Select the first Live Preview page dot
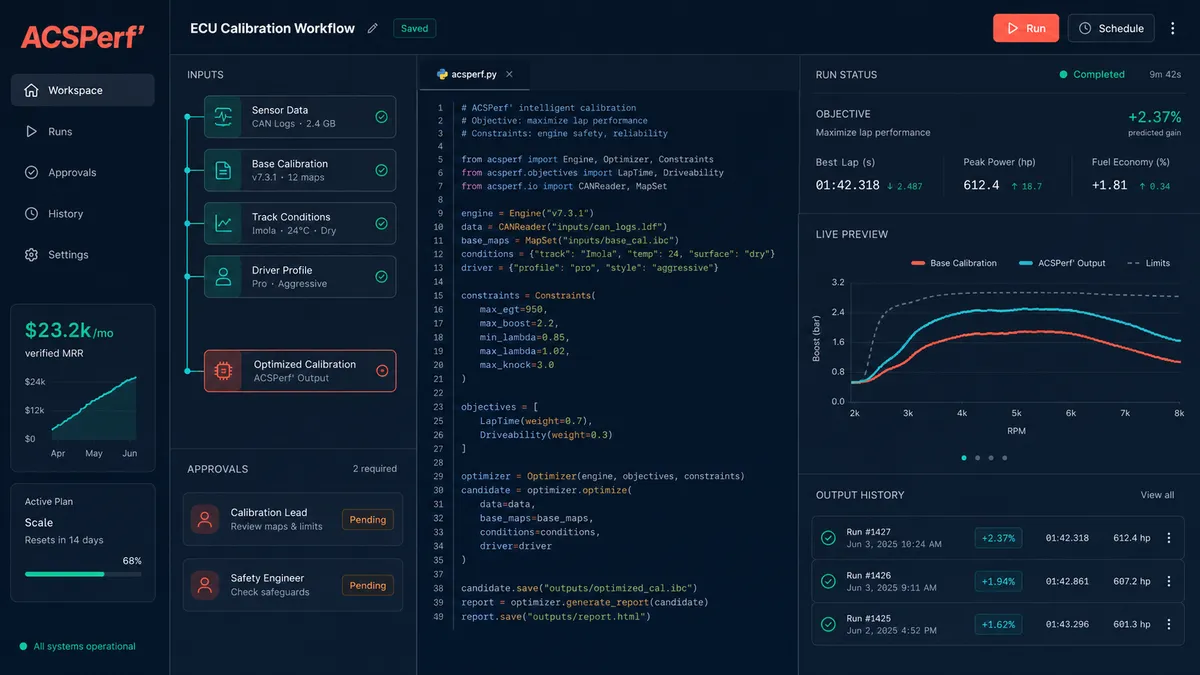This screenshot has width=1200, height=675. tap(964, 458)
